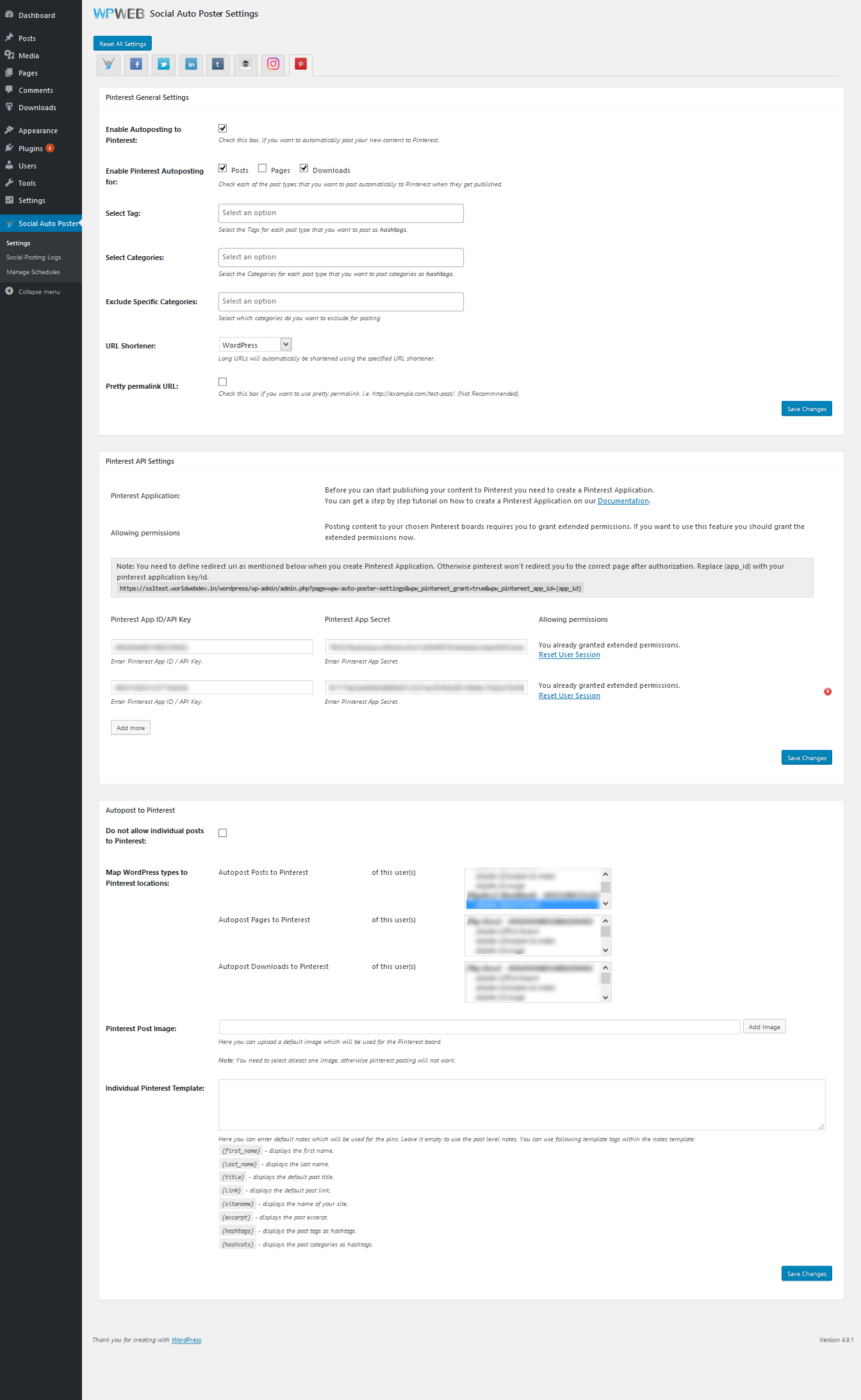The image size is (861, 1400).
Task: Open Social Posting Logs submenu item
Action: click(34, 257)
